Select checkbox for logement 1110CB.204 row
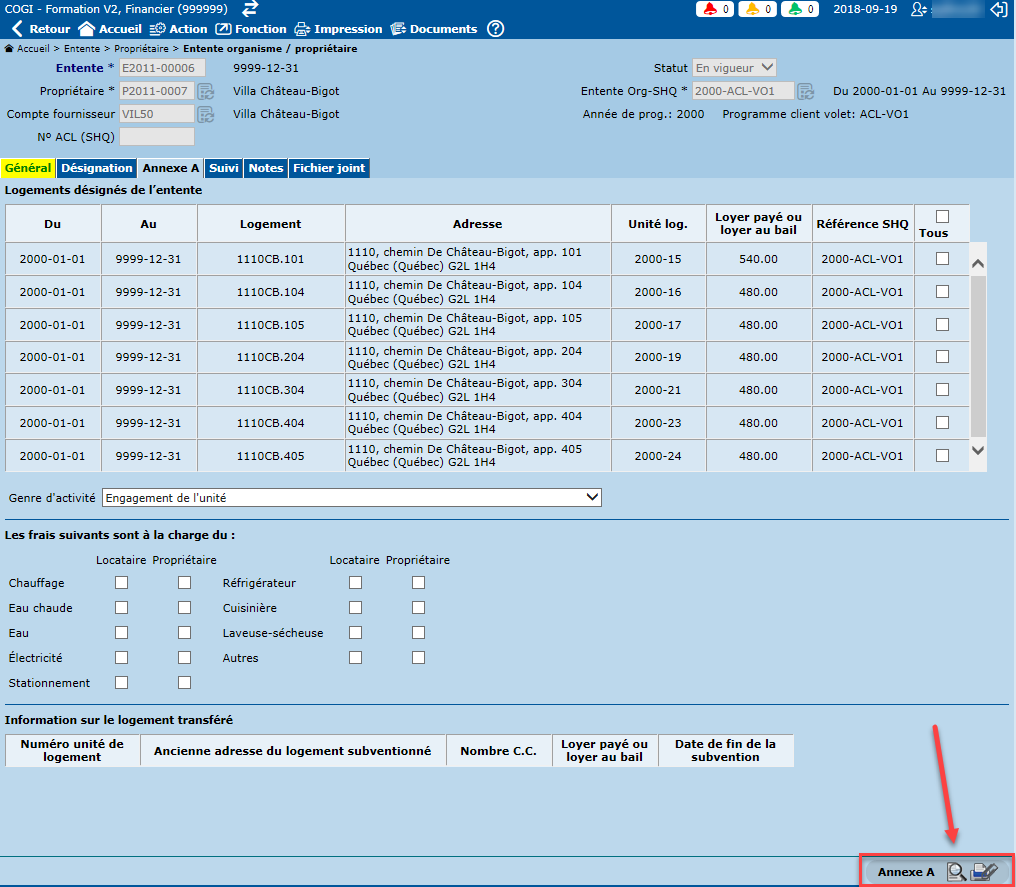Image resolution: width=1016 pixels, height=887 pixels. pyautogui.click(x=941, y=357)
